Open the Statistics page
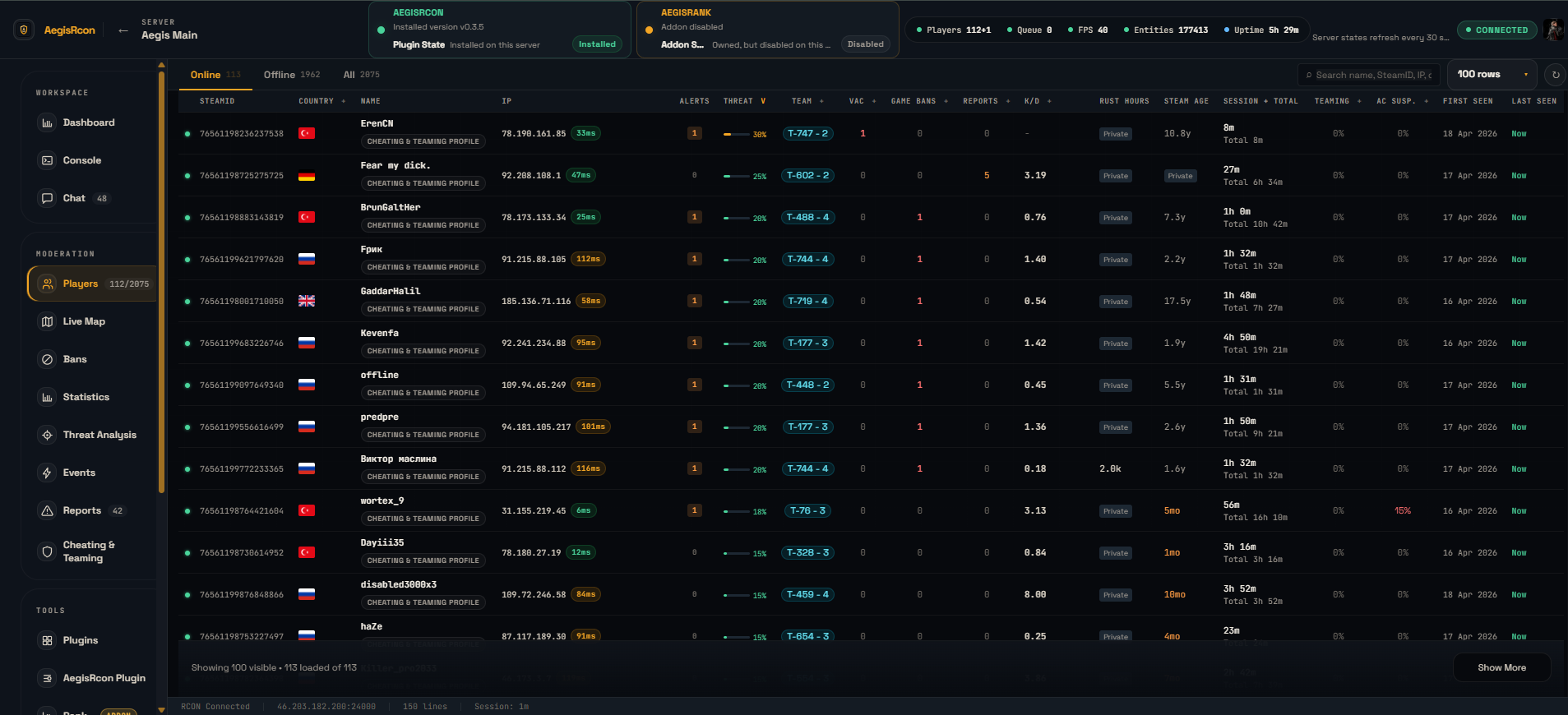The width and height of the screenshot is (1568, 715). click(86, 397)
